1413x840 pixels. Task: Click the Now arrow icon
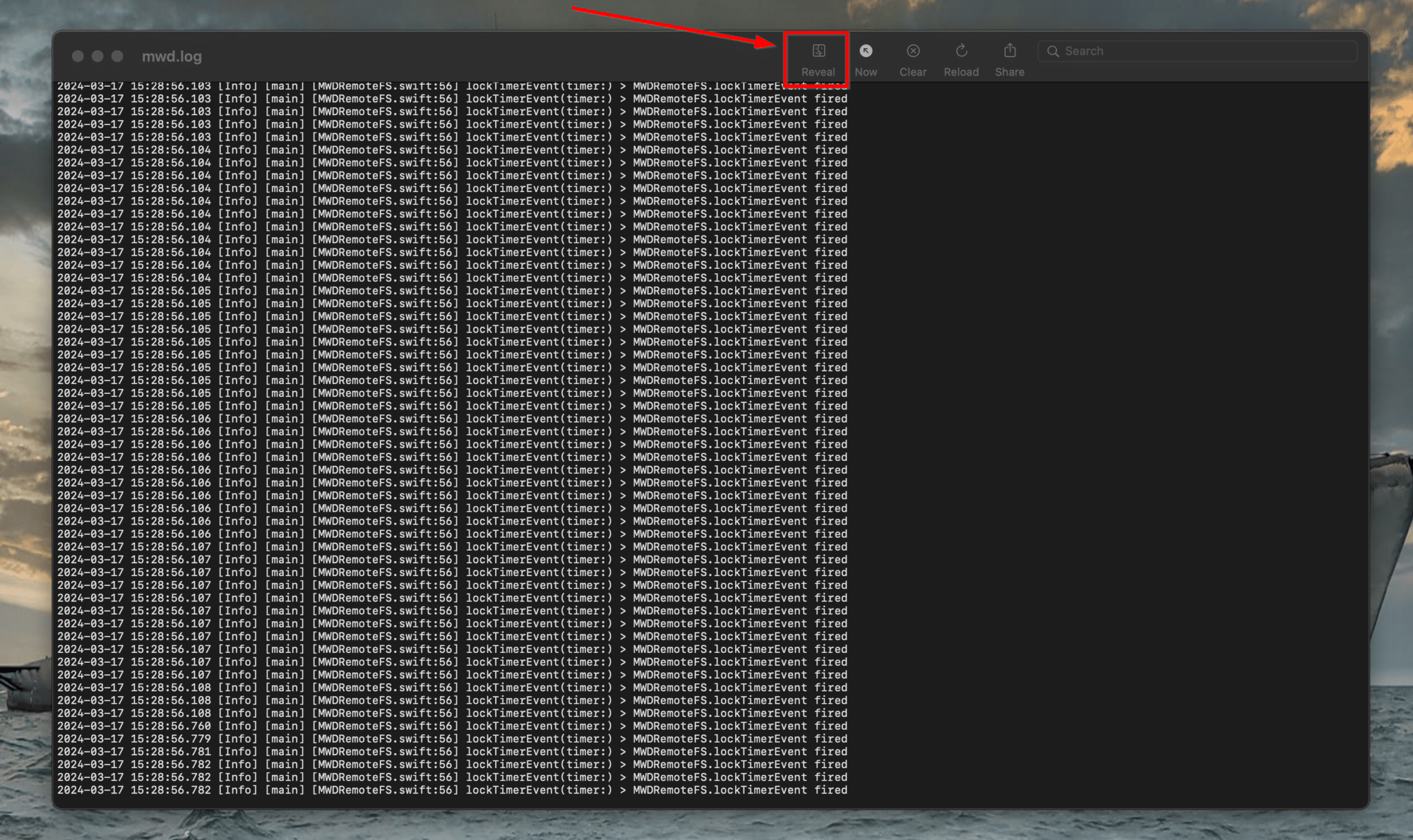865,51
